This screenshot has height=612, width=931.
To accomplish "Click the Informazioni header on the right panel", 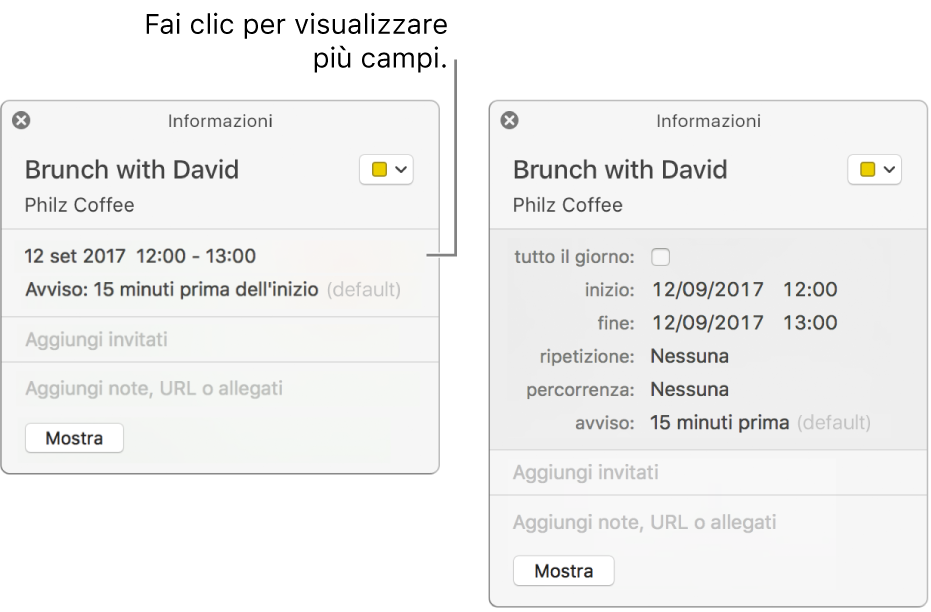I will (708, 121).
